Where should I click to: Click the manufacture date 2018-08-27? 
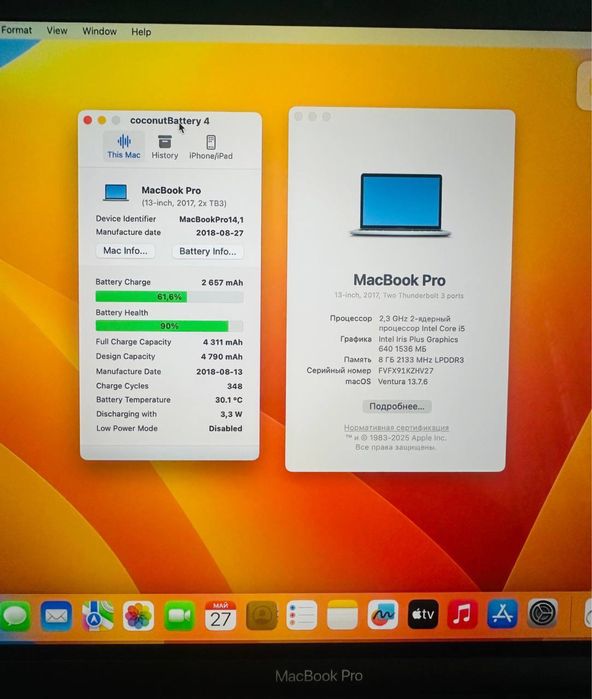click(220, 233)
